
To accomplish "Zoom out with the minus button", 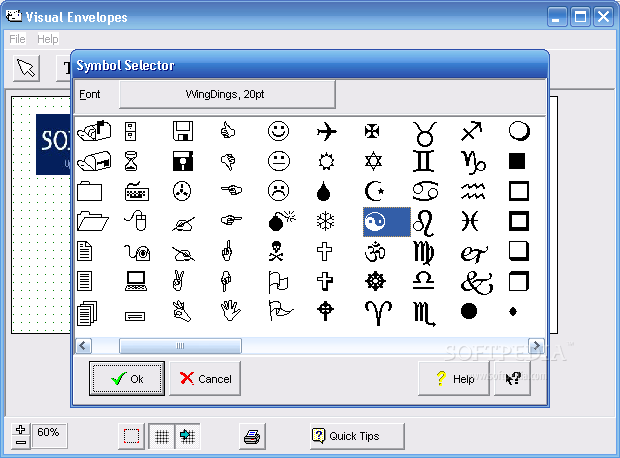I will (x=21, y=443).
